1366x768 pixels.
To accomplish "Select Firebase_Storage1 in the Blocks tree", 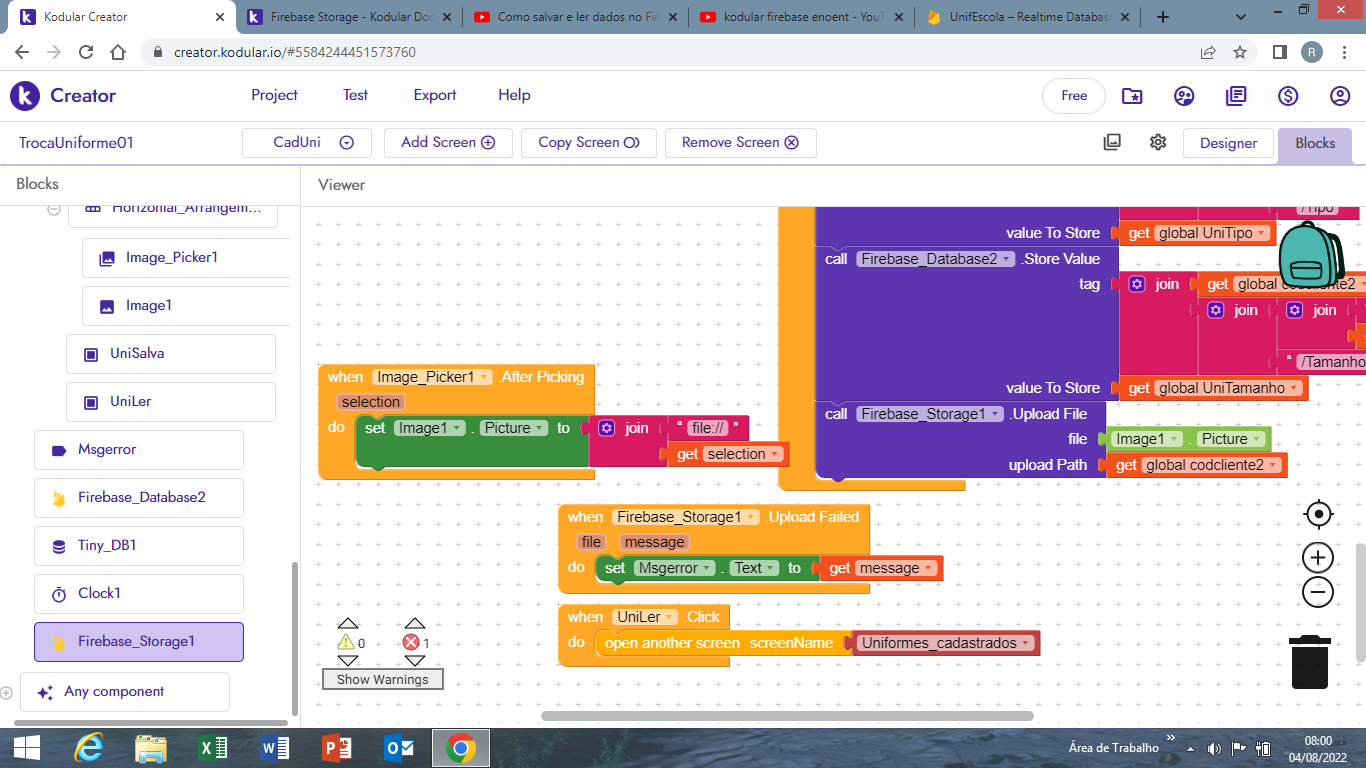I will point(139,642).
